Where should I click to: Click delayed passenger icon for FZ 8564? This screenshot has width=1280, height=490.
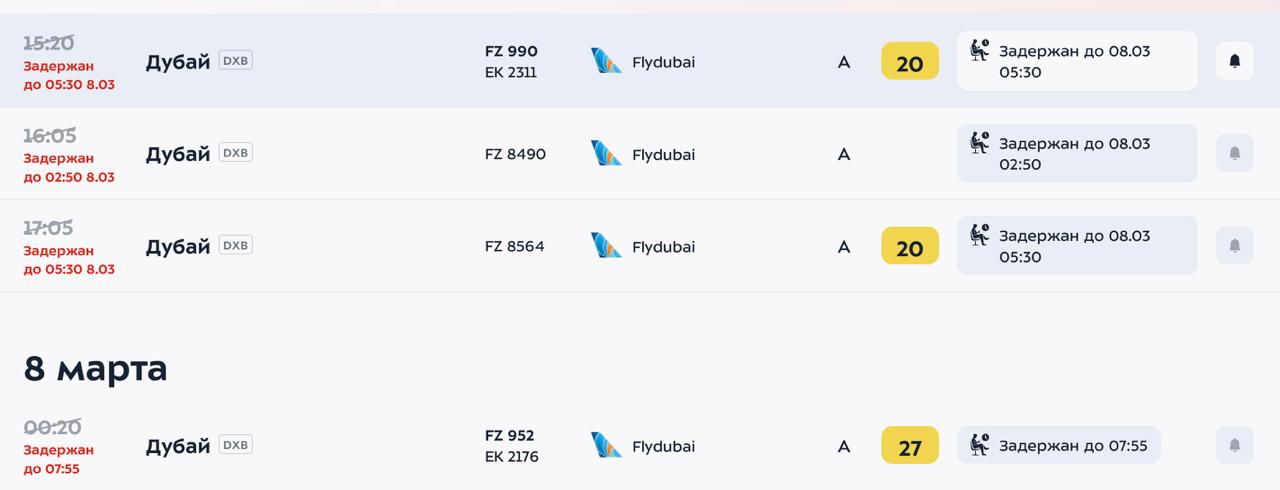[979, 235]
